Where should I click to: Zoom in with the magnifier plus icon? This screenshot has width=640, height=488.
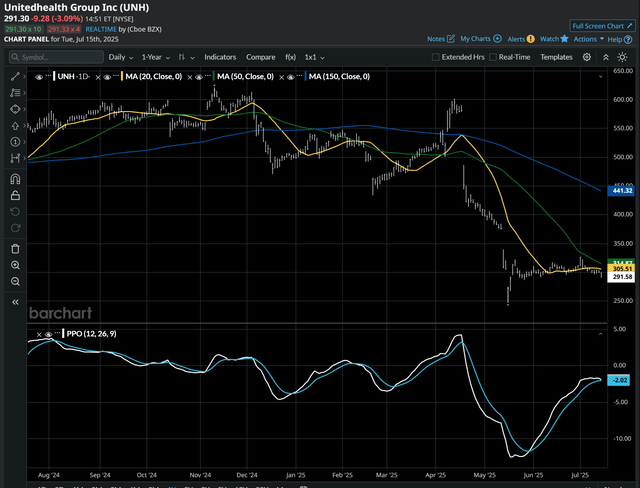[x=15, y=265]
